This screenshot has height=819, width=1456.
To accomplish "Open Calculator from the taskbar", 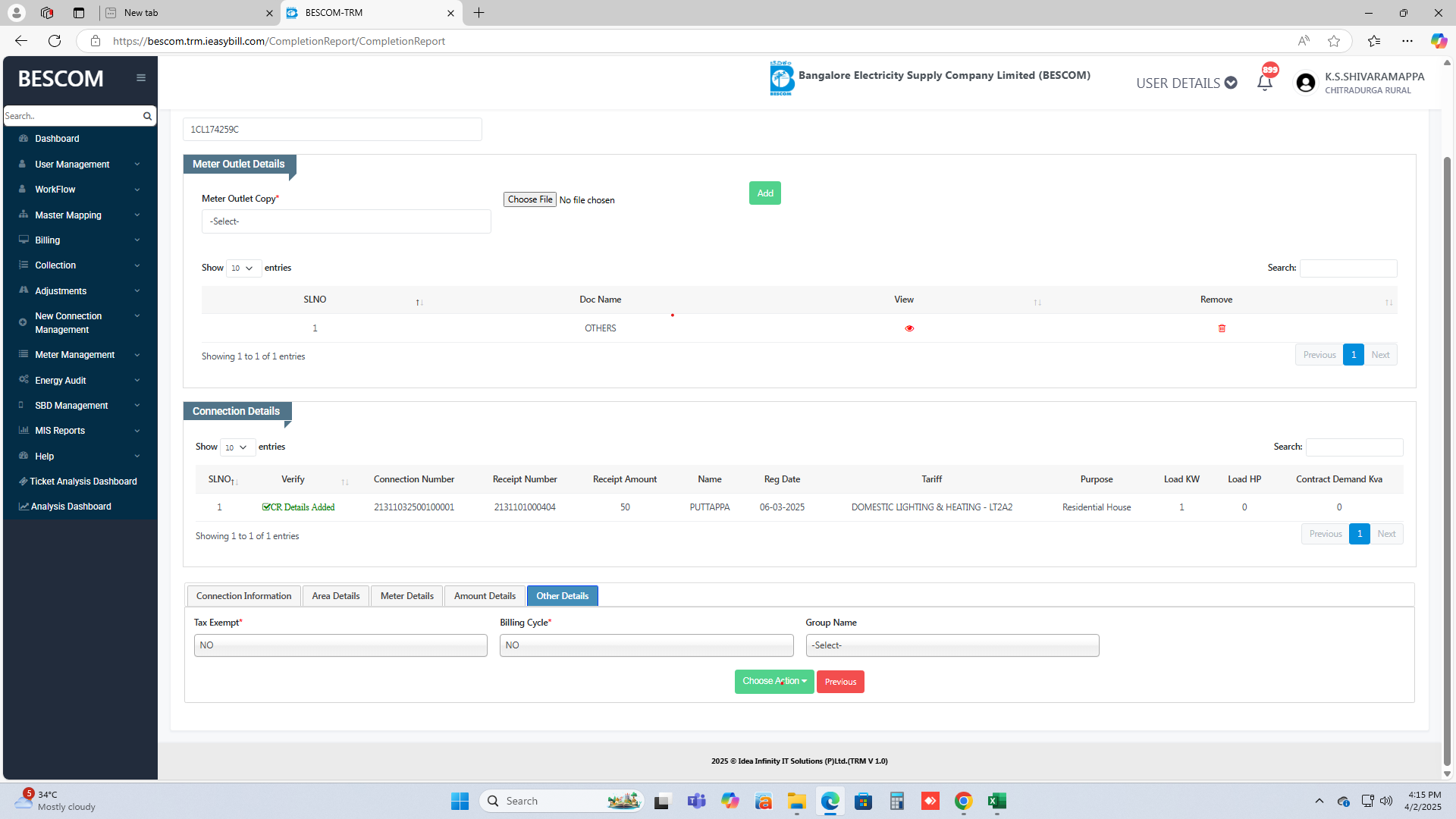I will pos(896,801).
